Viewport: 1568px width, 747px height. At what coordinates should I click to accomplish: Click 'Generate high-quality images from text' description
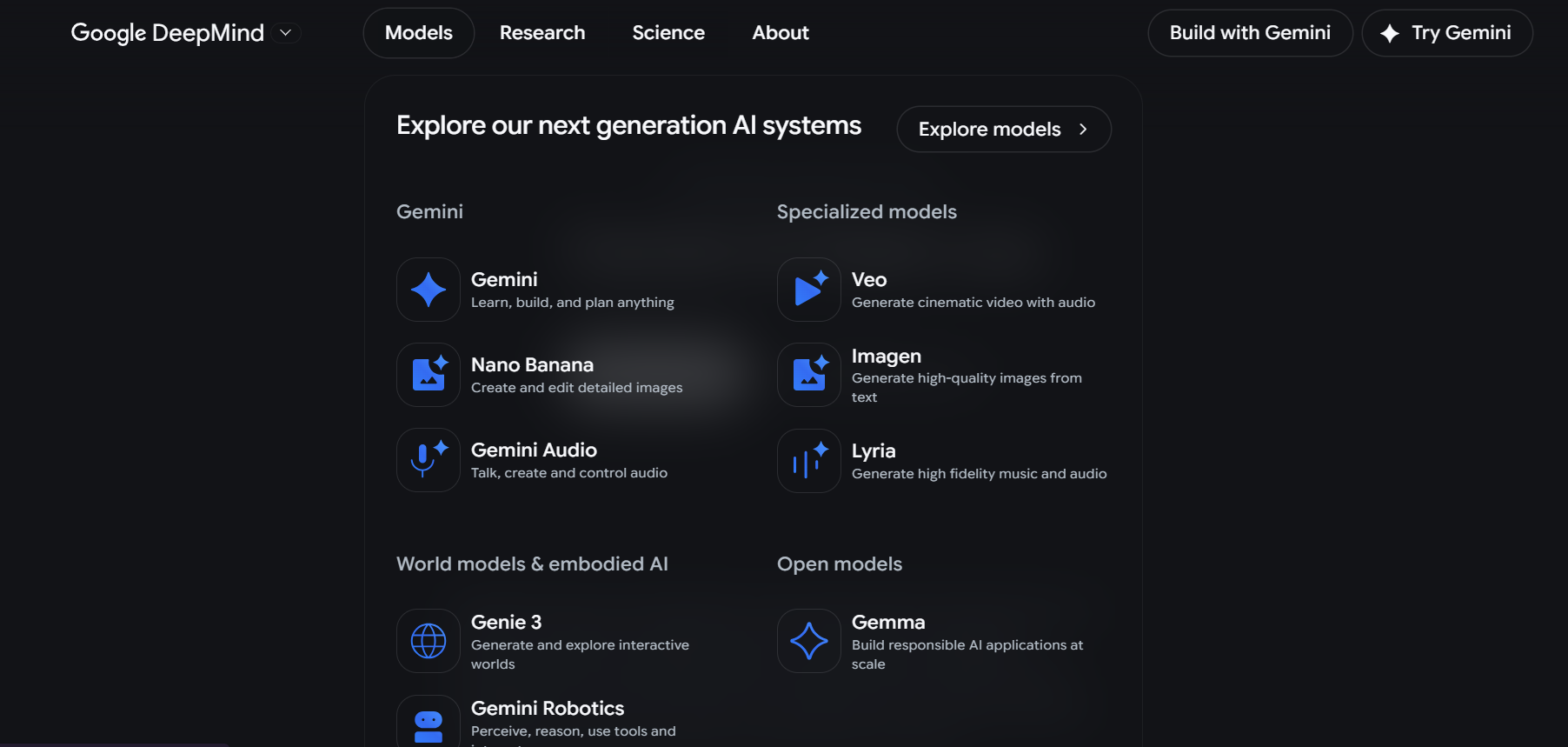967,388
